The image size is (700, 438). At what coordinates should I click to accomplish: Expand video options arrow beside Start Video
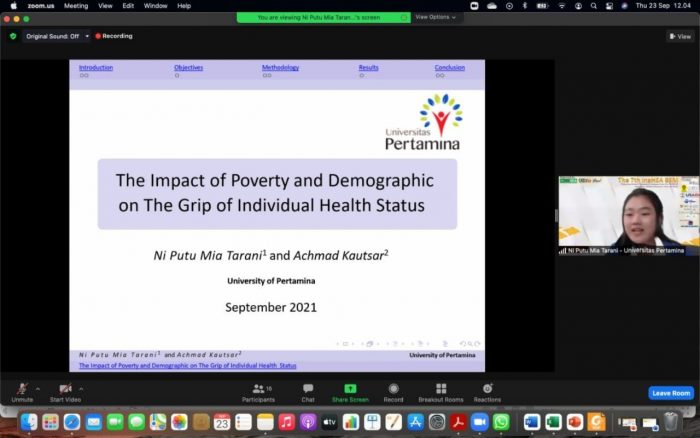point(81,388)
